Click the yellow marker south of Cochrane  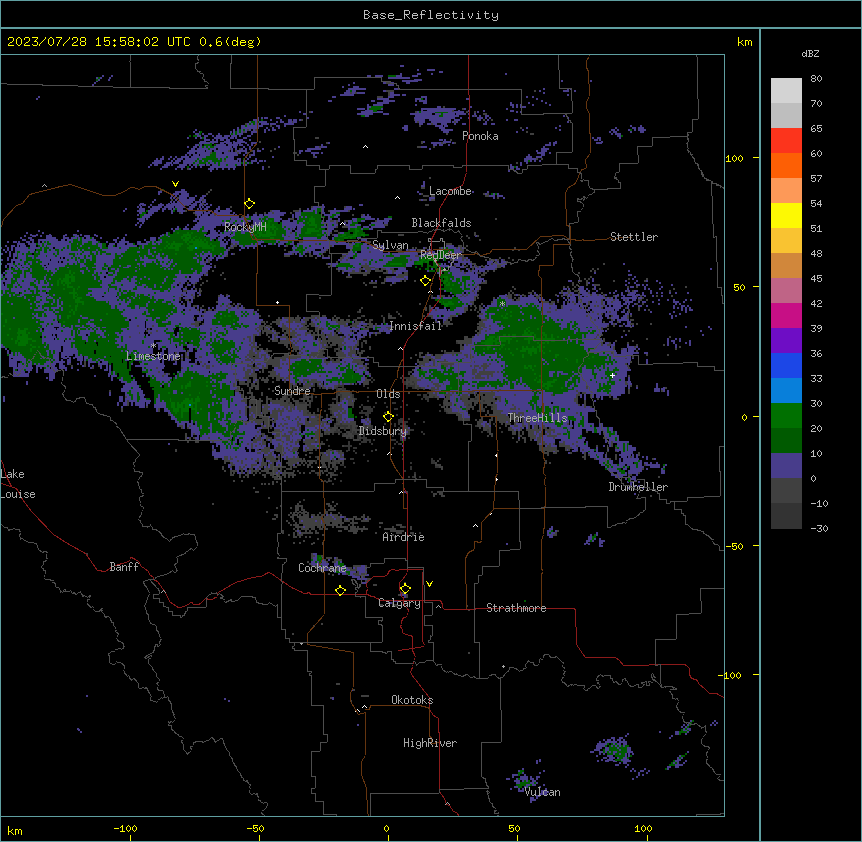(x=340, y=590)
